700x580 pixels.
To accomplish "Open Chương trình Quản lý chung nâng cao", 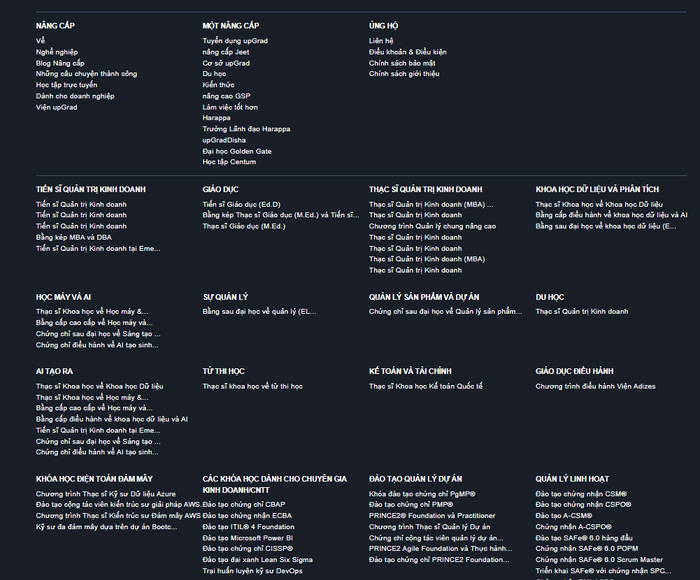I will (x=432, y=226).
